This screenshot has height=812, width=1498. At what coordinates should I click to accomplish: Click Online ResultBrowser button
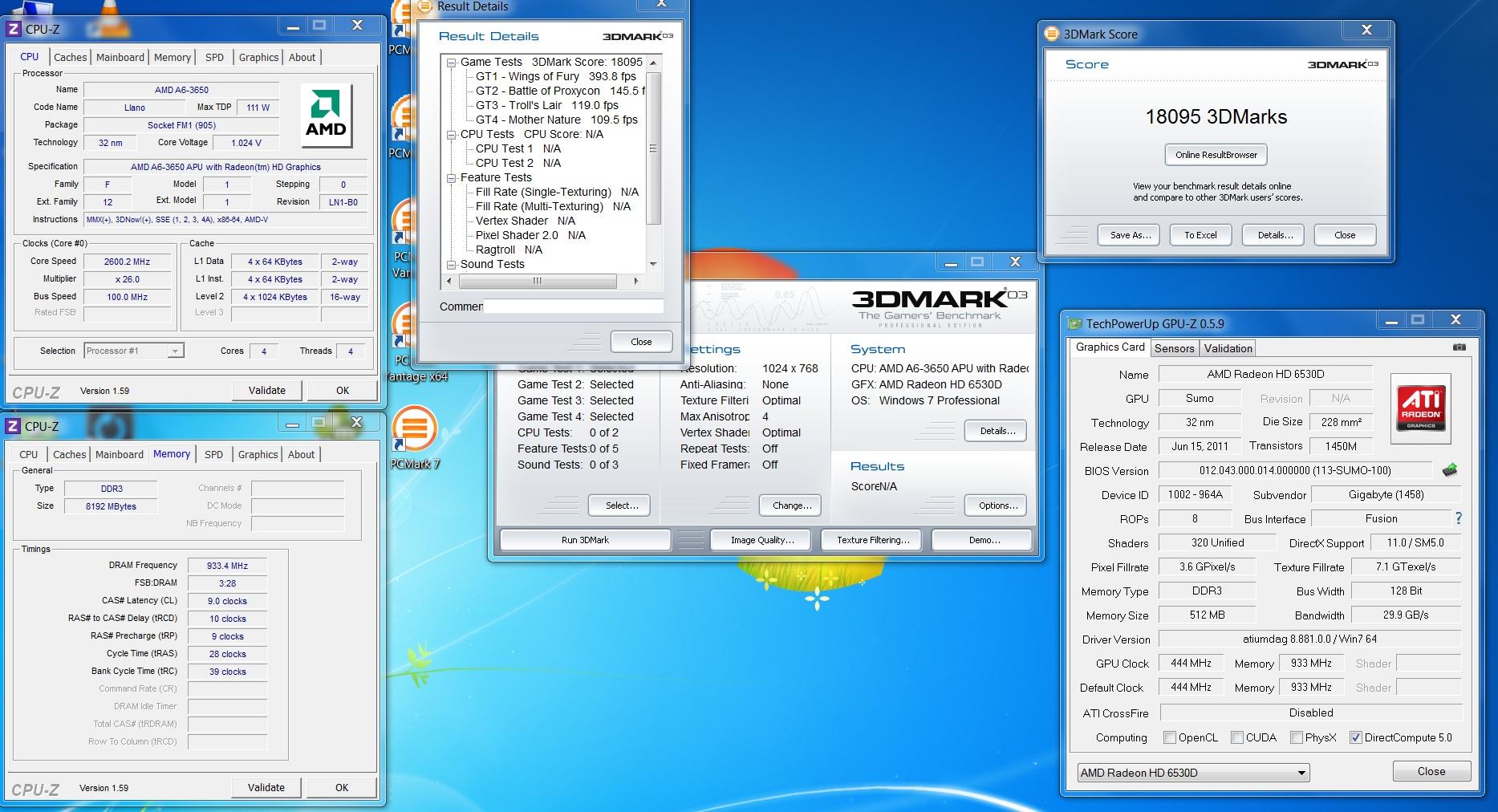point(1216,155)
